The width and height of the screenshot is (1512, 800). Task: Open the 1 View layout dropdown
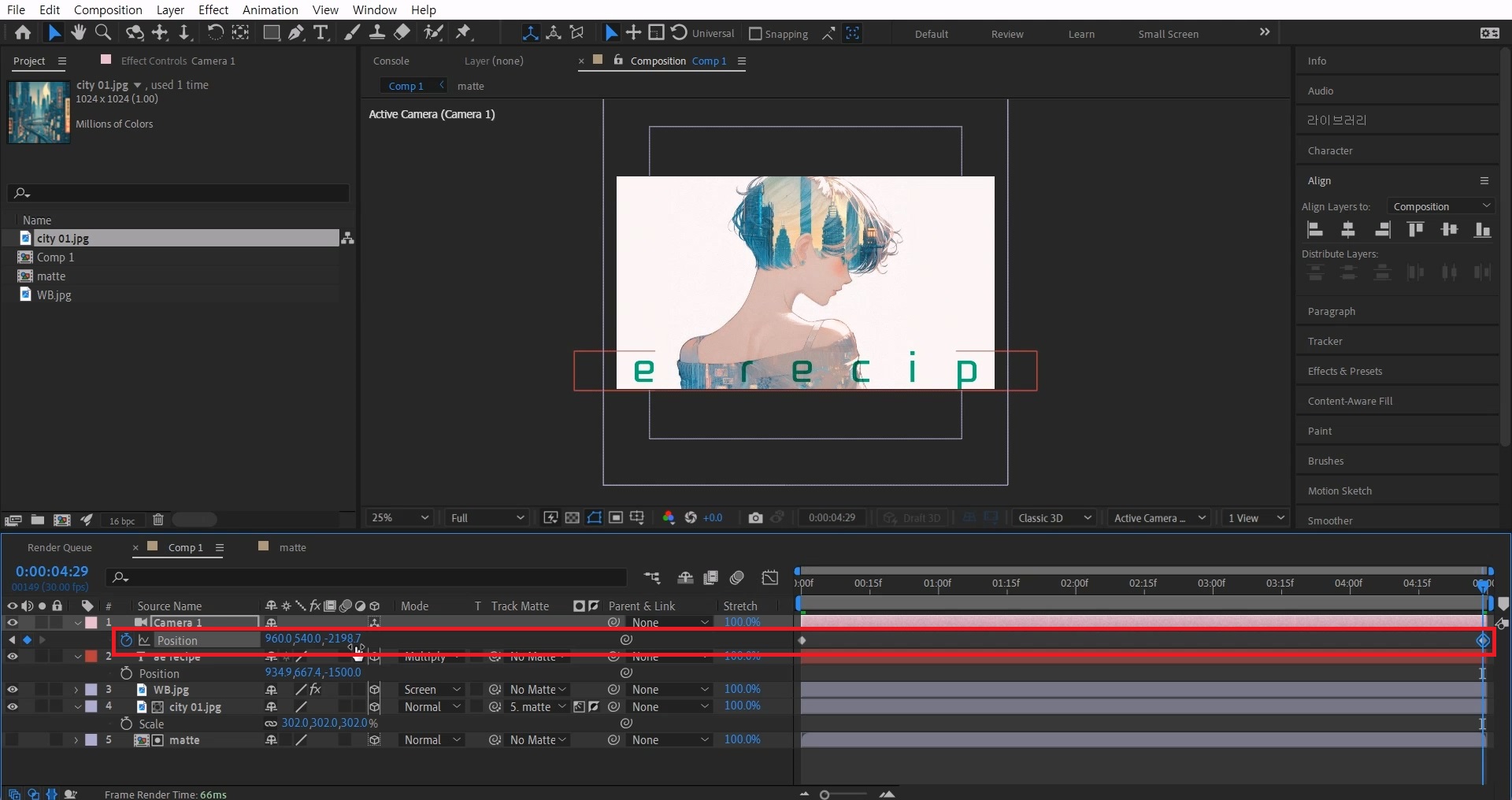point(1255,517)
